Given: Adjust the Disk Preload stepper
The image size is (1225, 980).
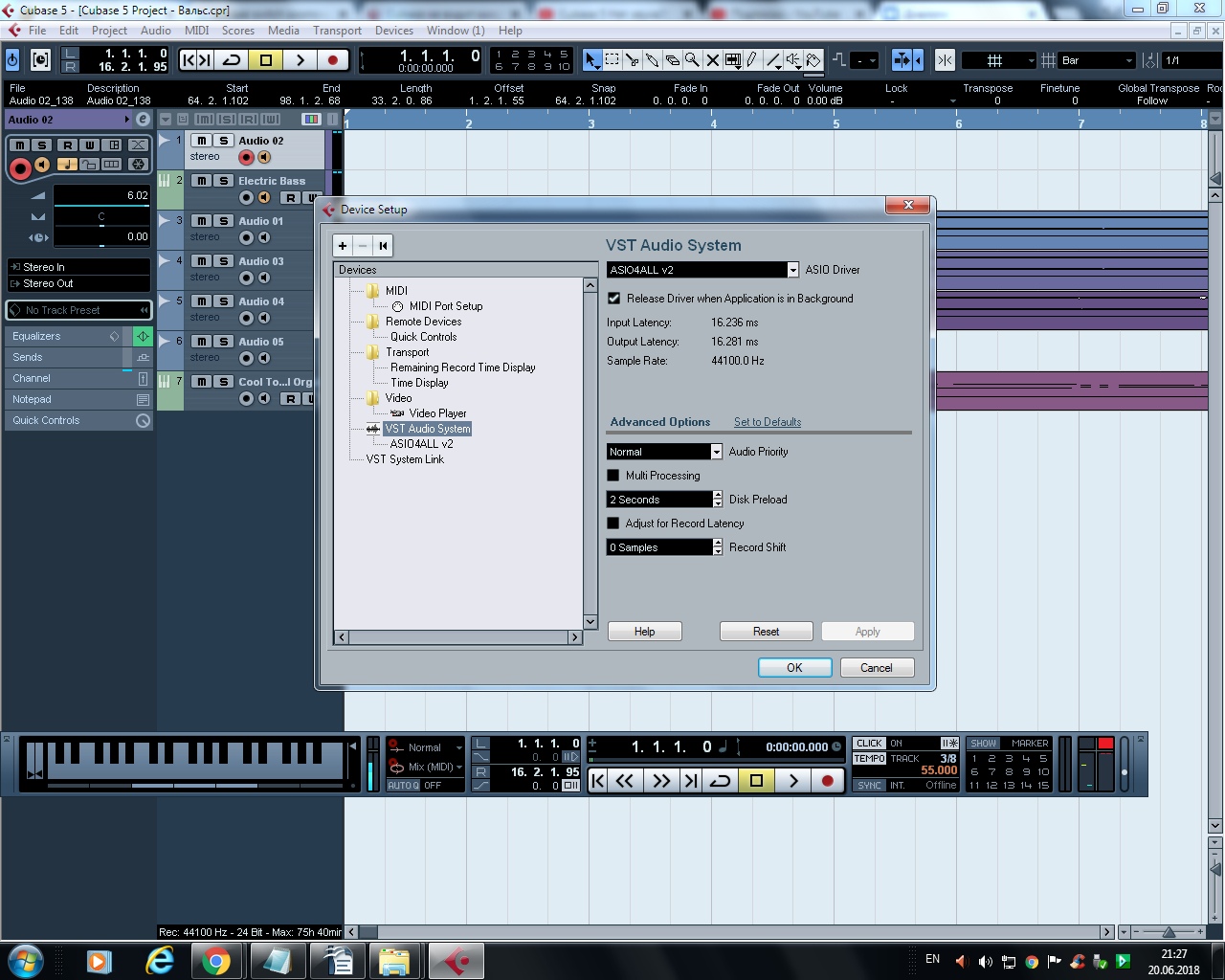Looking at the screenshot, I should [x=718, y=500].
